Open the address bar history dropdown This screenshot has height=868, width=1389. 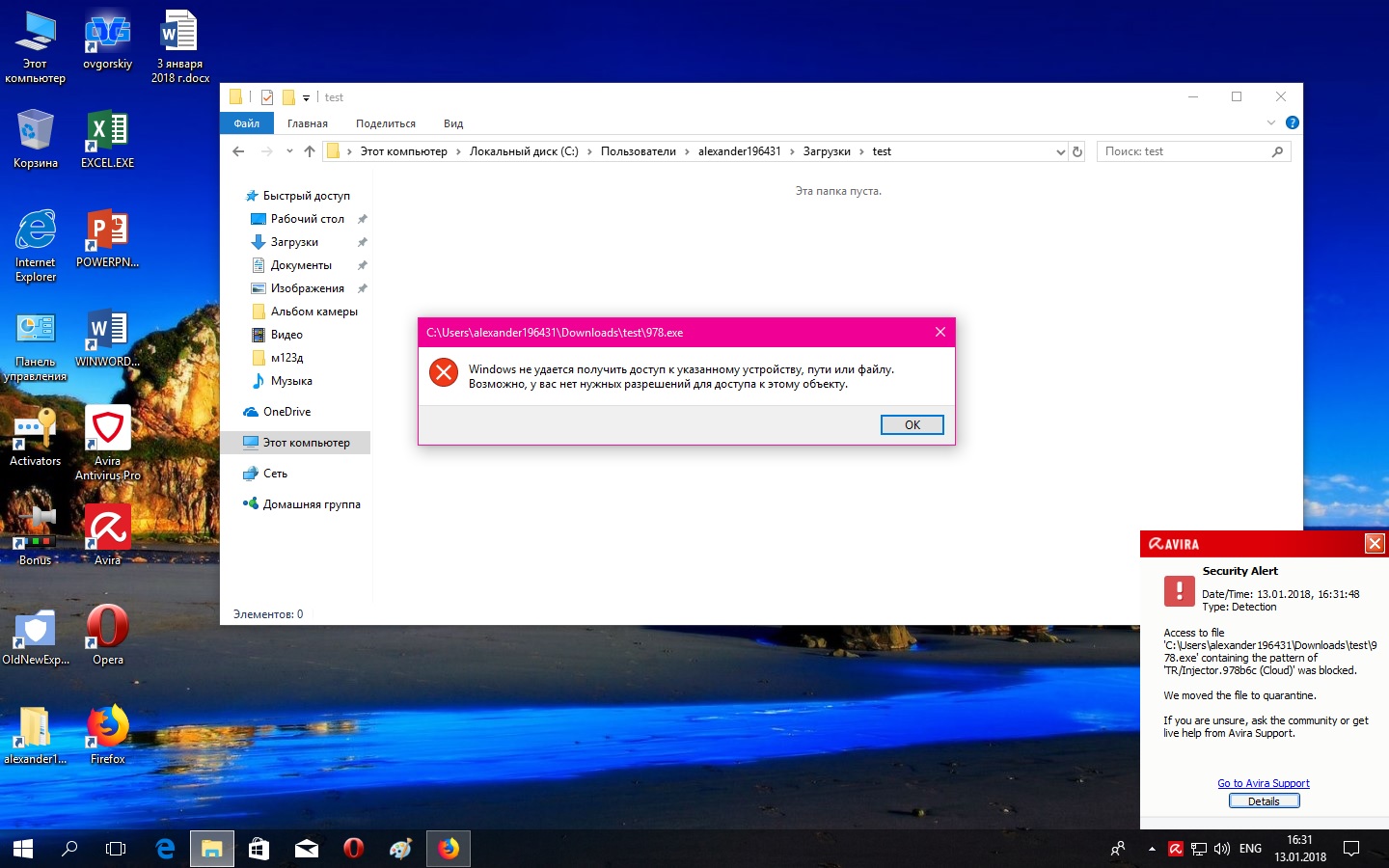pyautogui.click(x=1060, y=151)
